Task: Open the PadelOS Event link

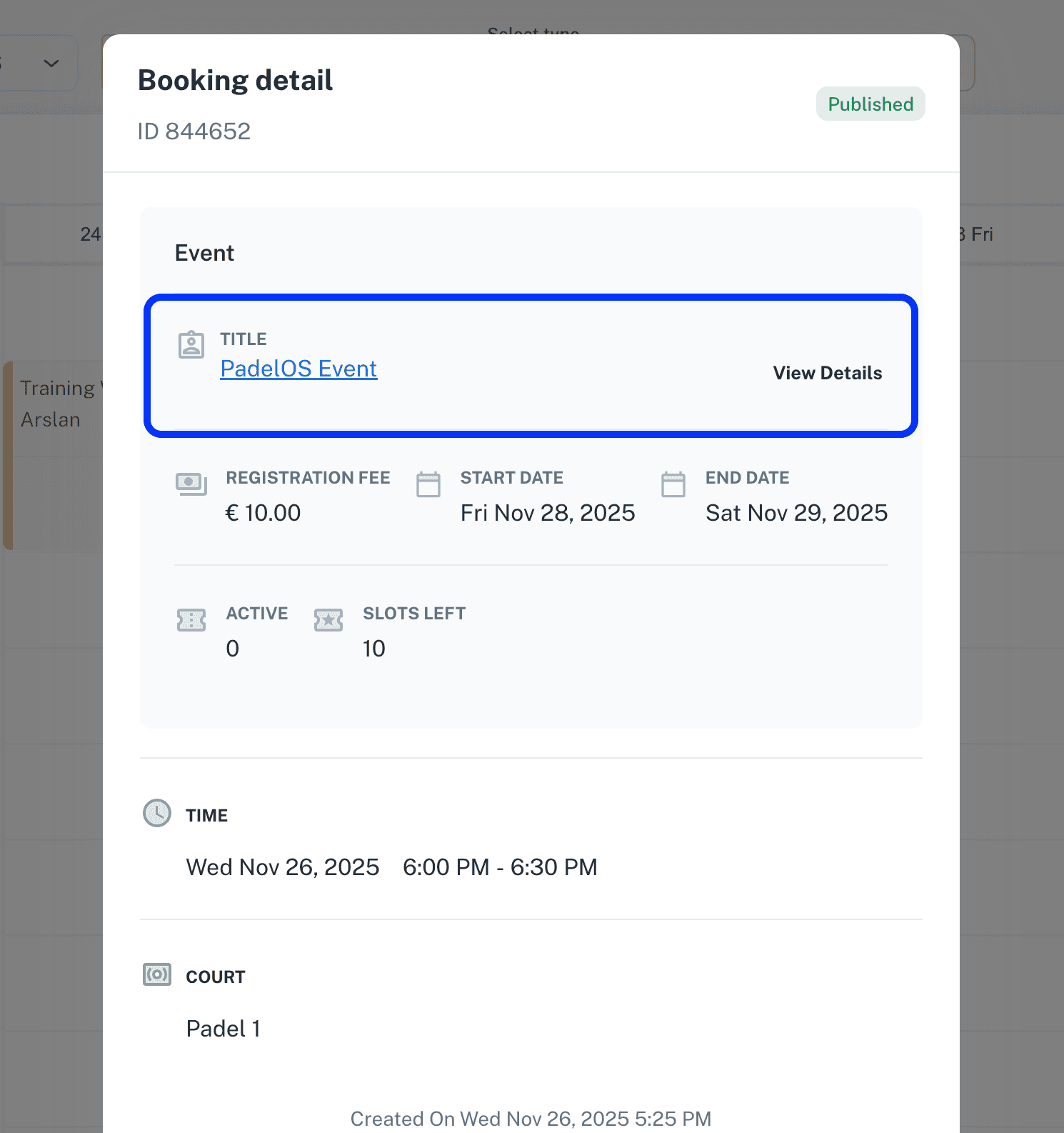Action: 298,369
